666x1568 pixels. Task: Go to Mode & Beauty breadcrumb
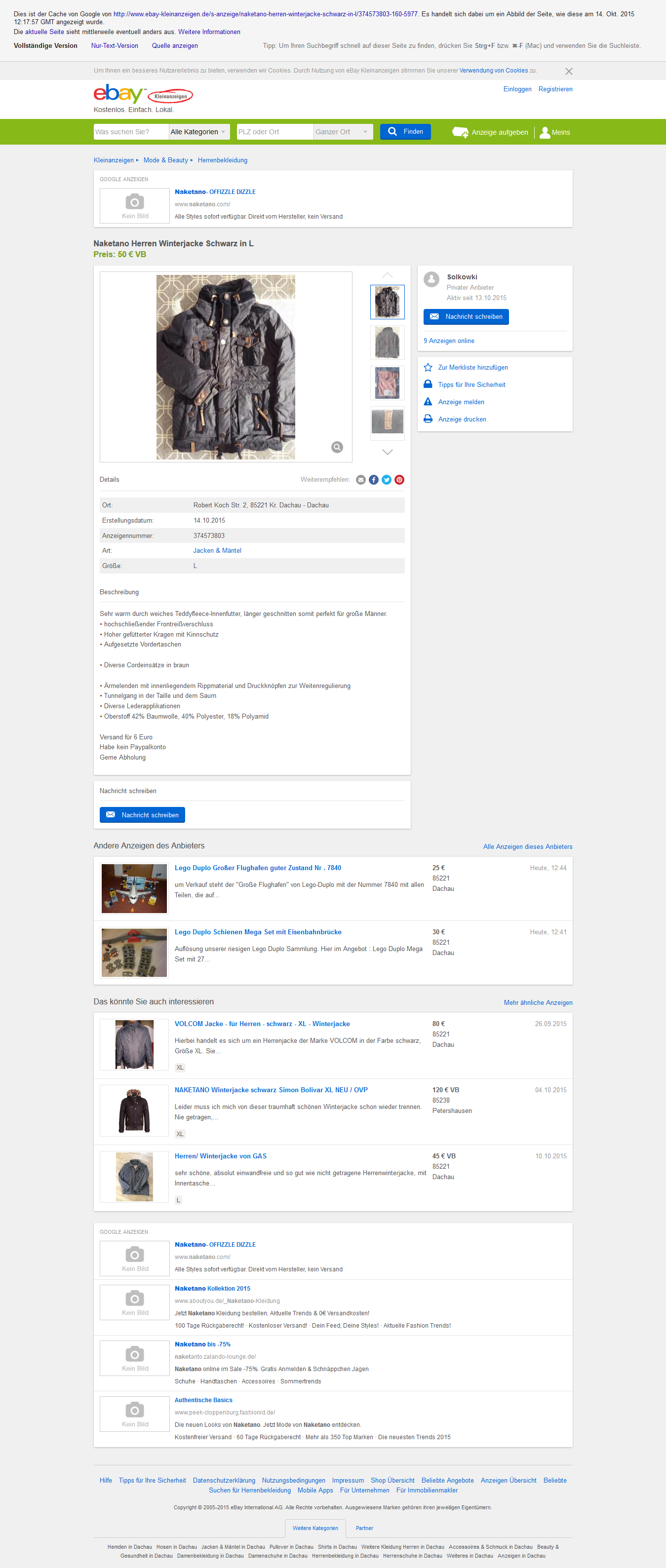point(165,160)
